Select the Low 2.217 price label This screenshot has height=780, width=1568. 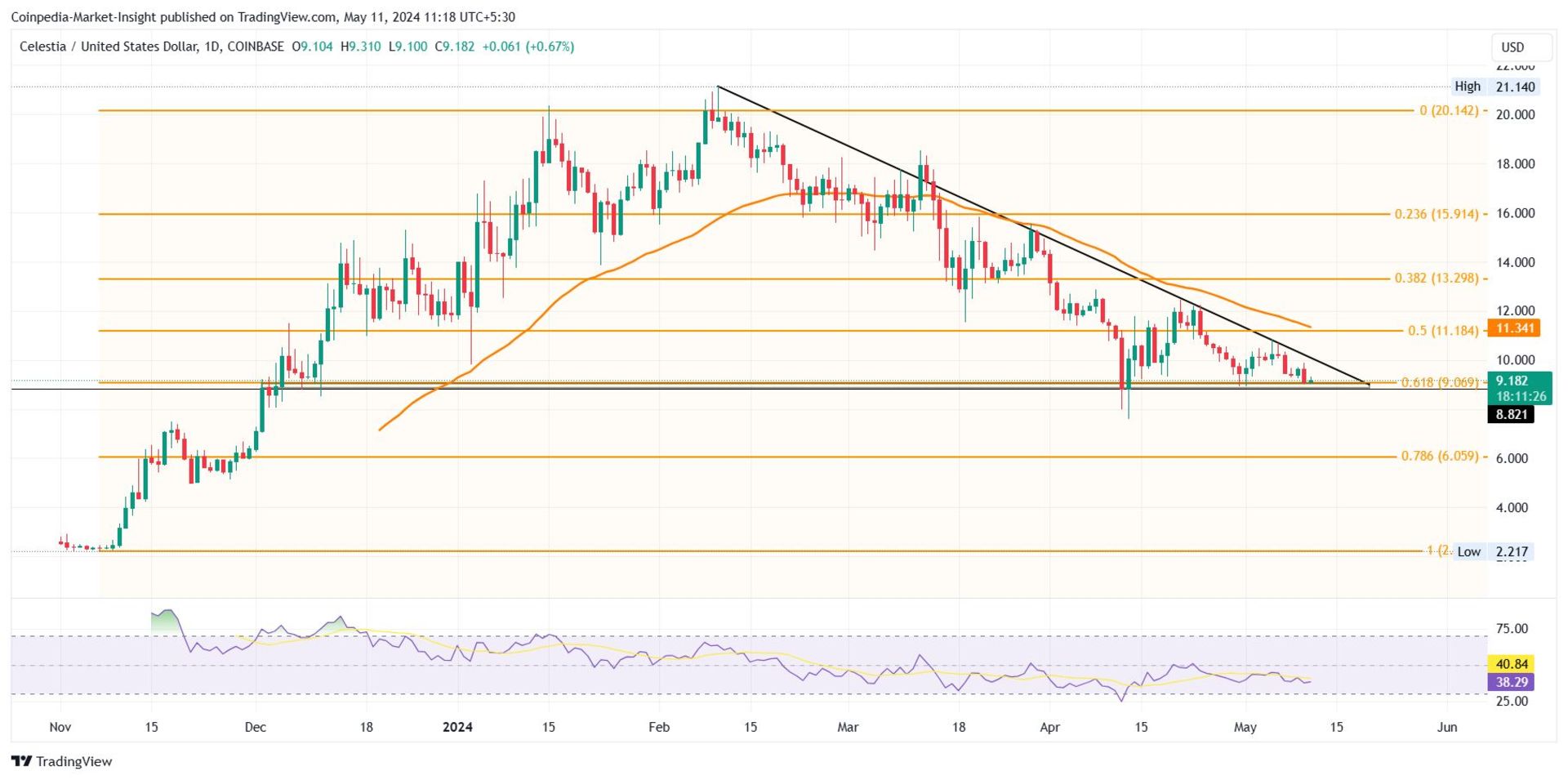click(1494, 551)
